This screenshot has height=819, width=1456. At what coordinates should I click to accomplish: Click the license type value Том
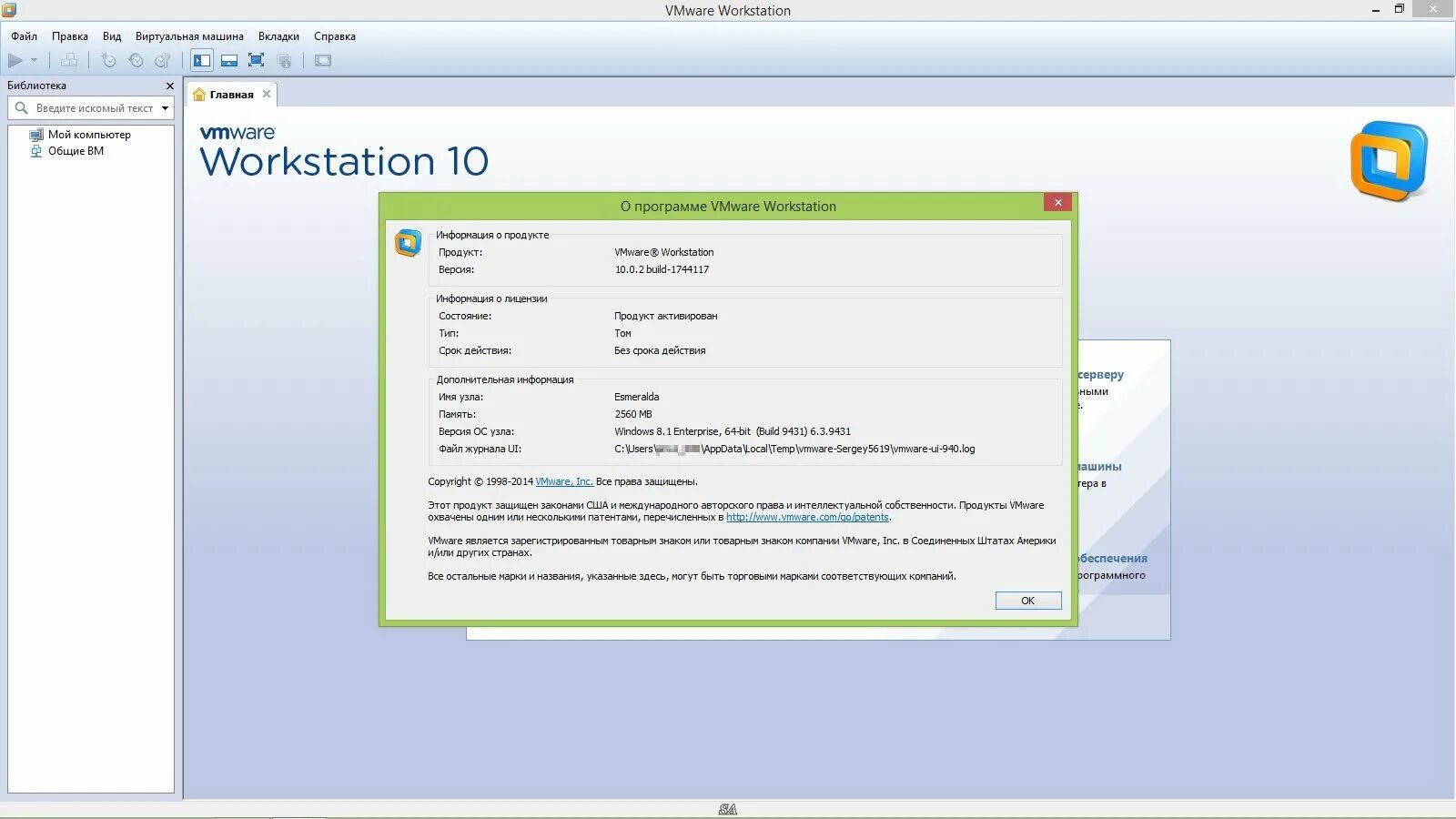[x=622, y=333]
